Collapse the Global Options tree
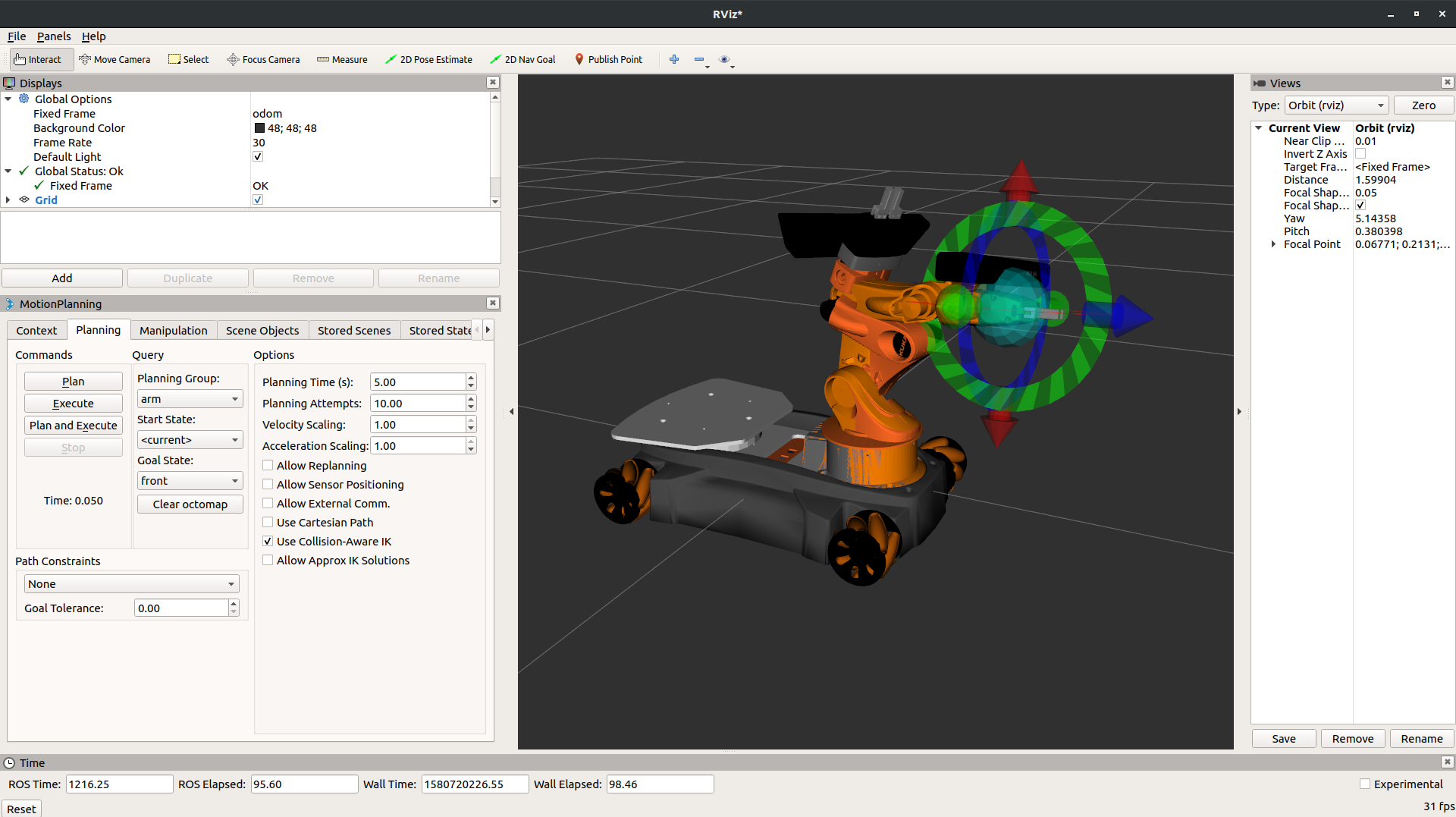 (x=8, y=99)
